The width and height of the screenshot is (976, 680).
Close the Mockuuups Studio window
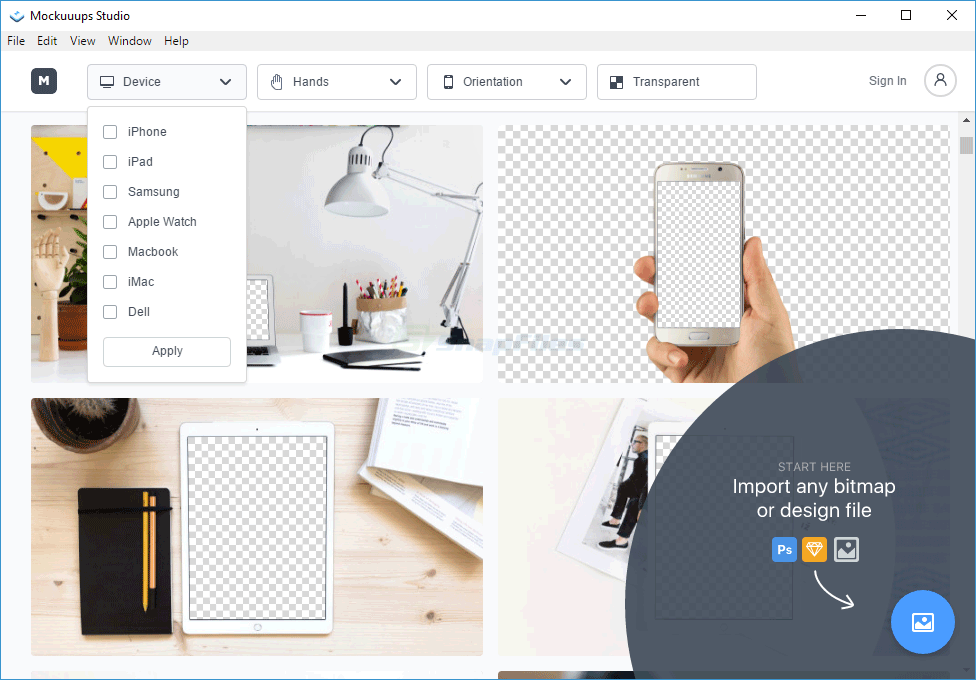(952, 16)
